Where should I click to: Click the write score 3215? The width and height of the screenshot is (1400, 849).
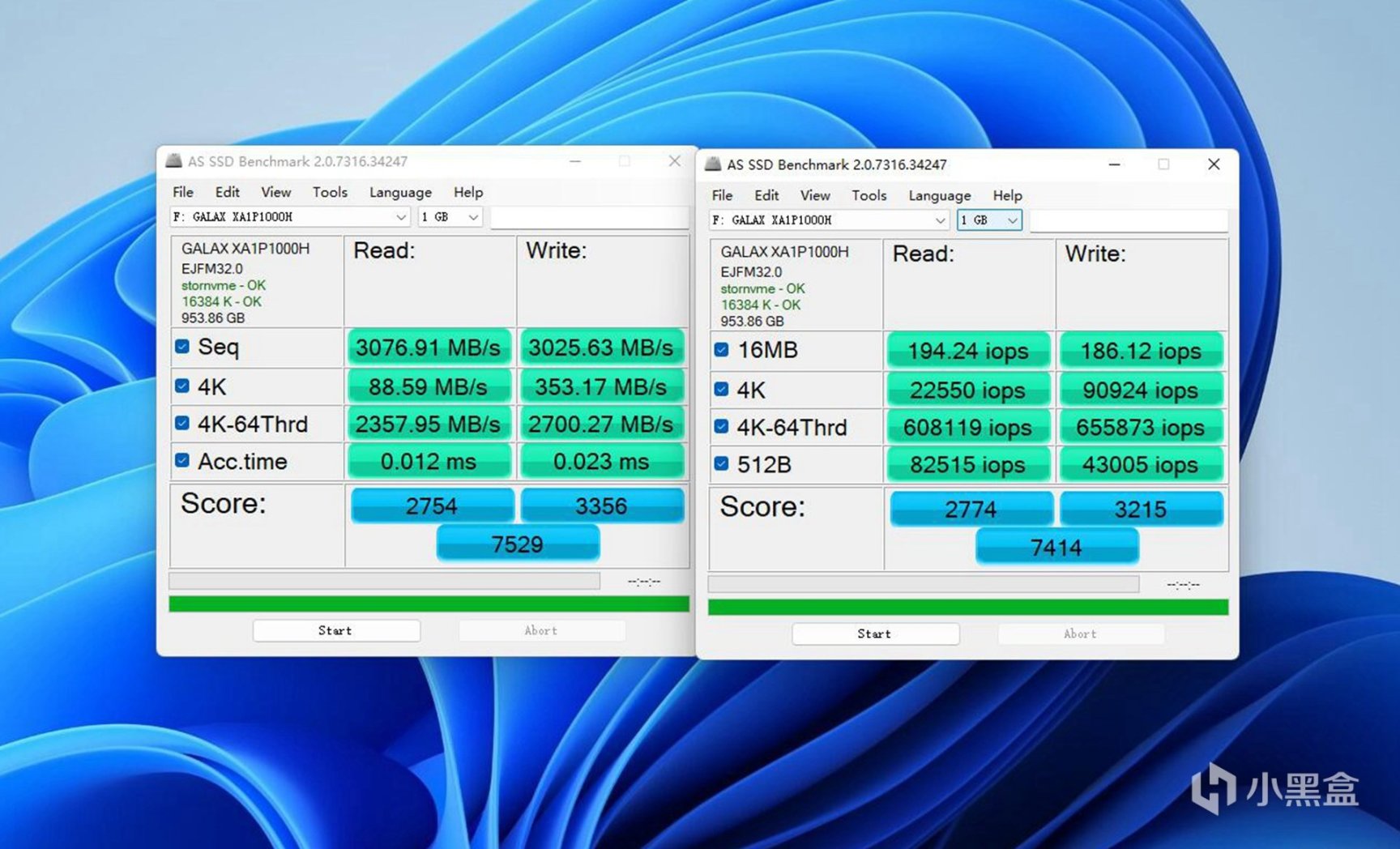coord(1141,509)
